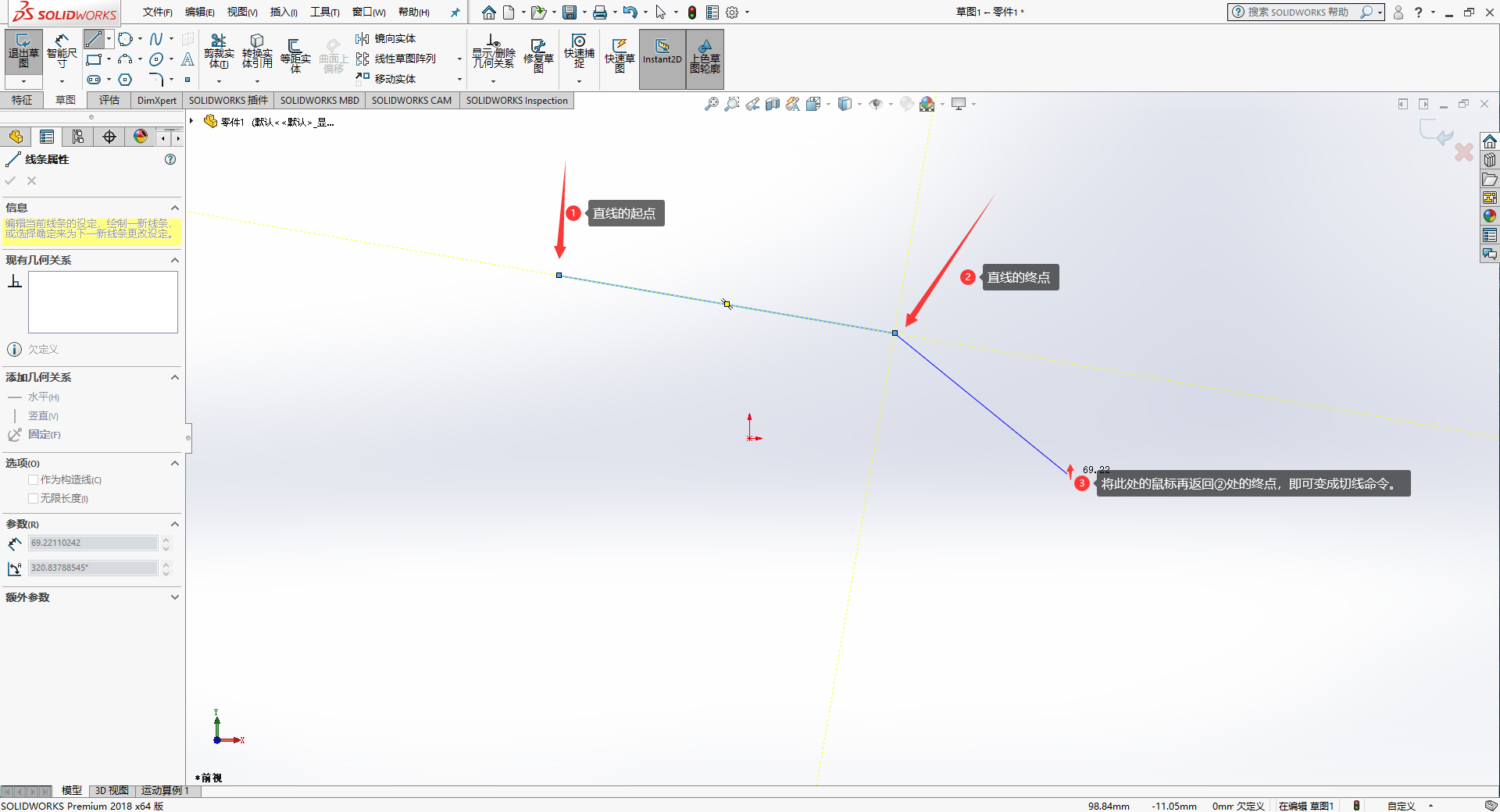Click Offset Entities (等距实体) tool
Viewport: 1500px width, 812px height.
point(295,55)
